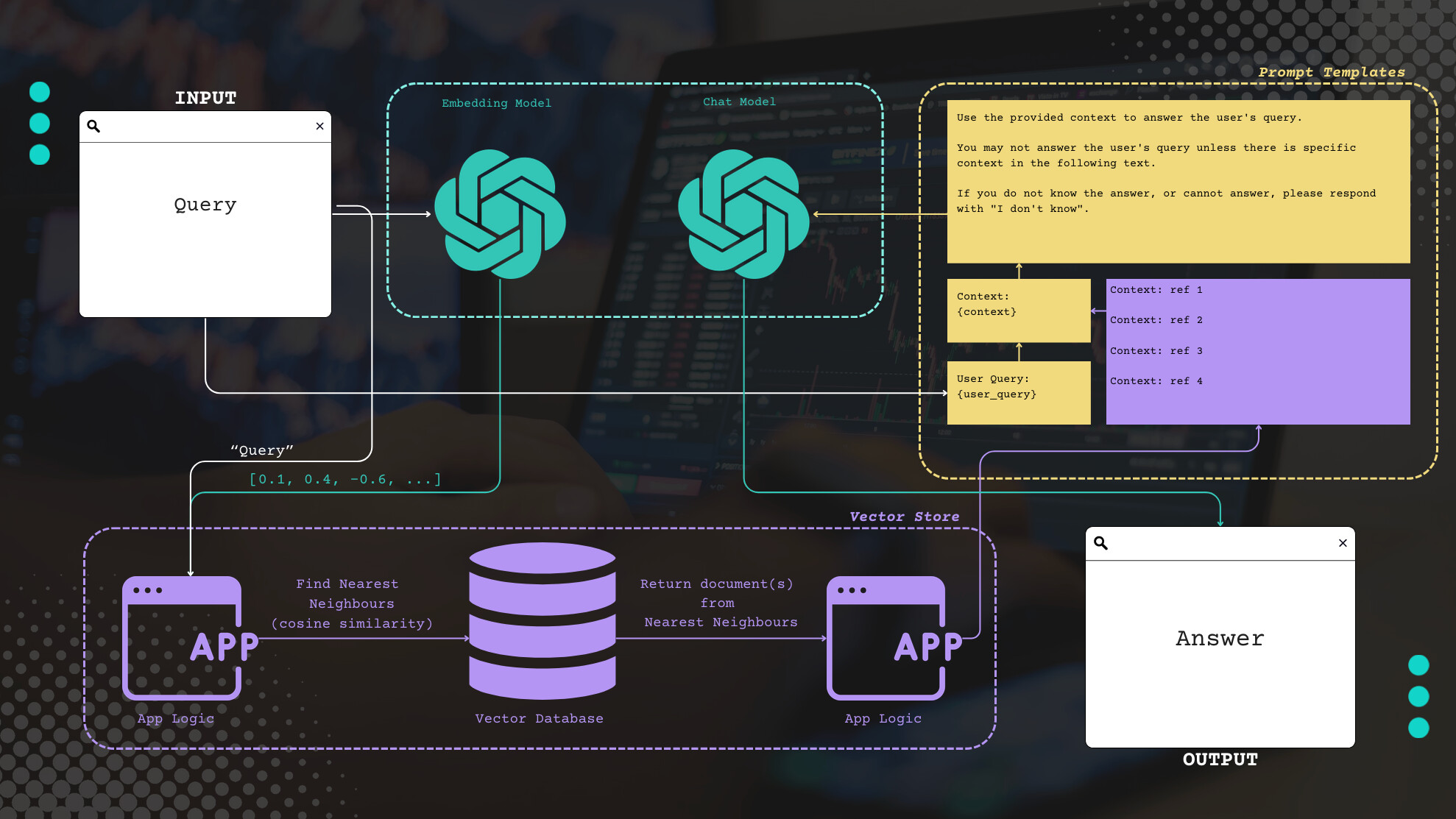Click the magnifier icon in INPUT box
1456x819 pixels.
[x=93, y=126]
